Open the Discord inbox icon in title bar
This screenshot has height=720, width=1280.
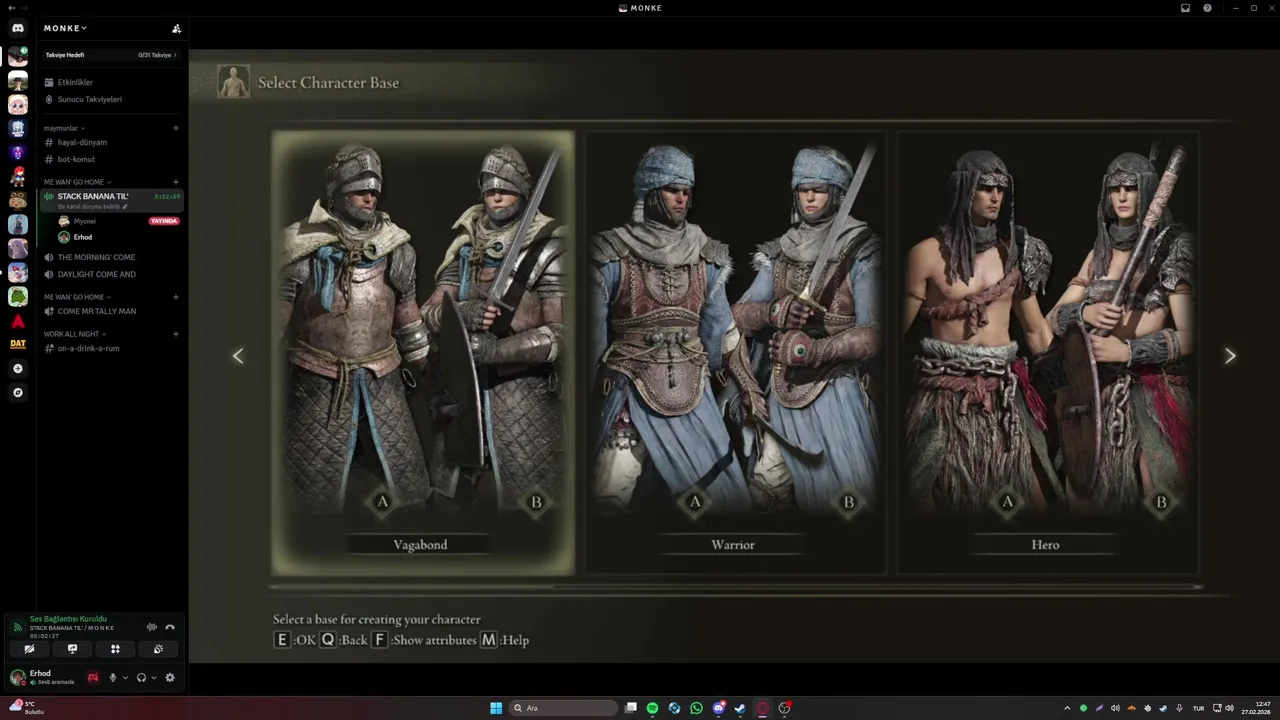pyautogui.click(x=1185, y=8)
